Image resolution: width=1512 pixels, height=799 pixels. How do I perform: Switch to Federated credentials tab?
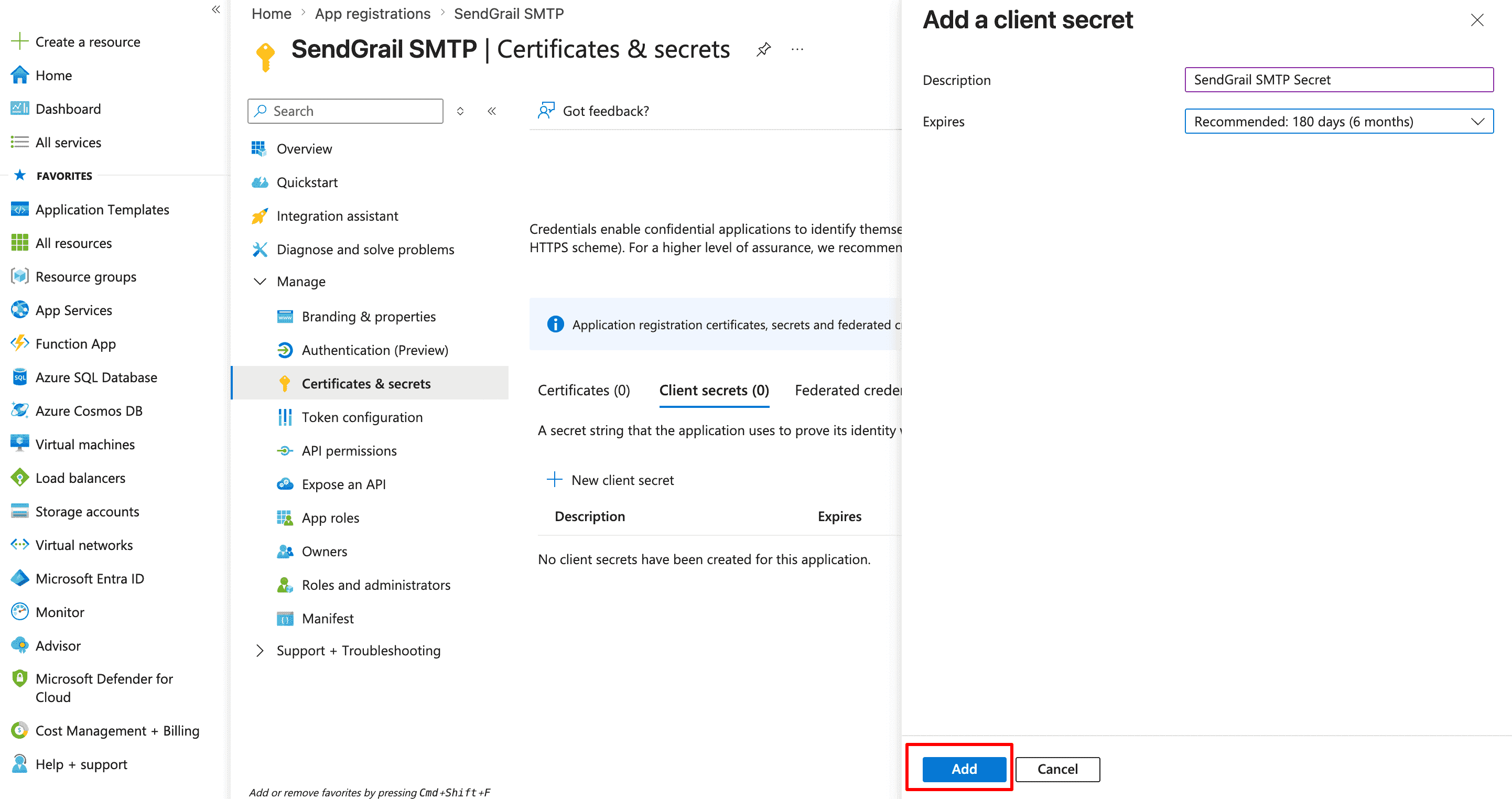click(848, 391)
